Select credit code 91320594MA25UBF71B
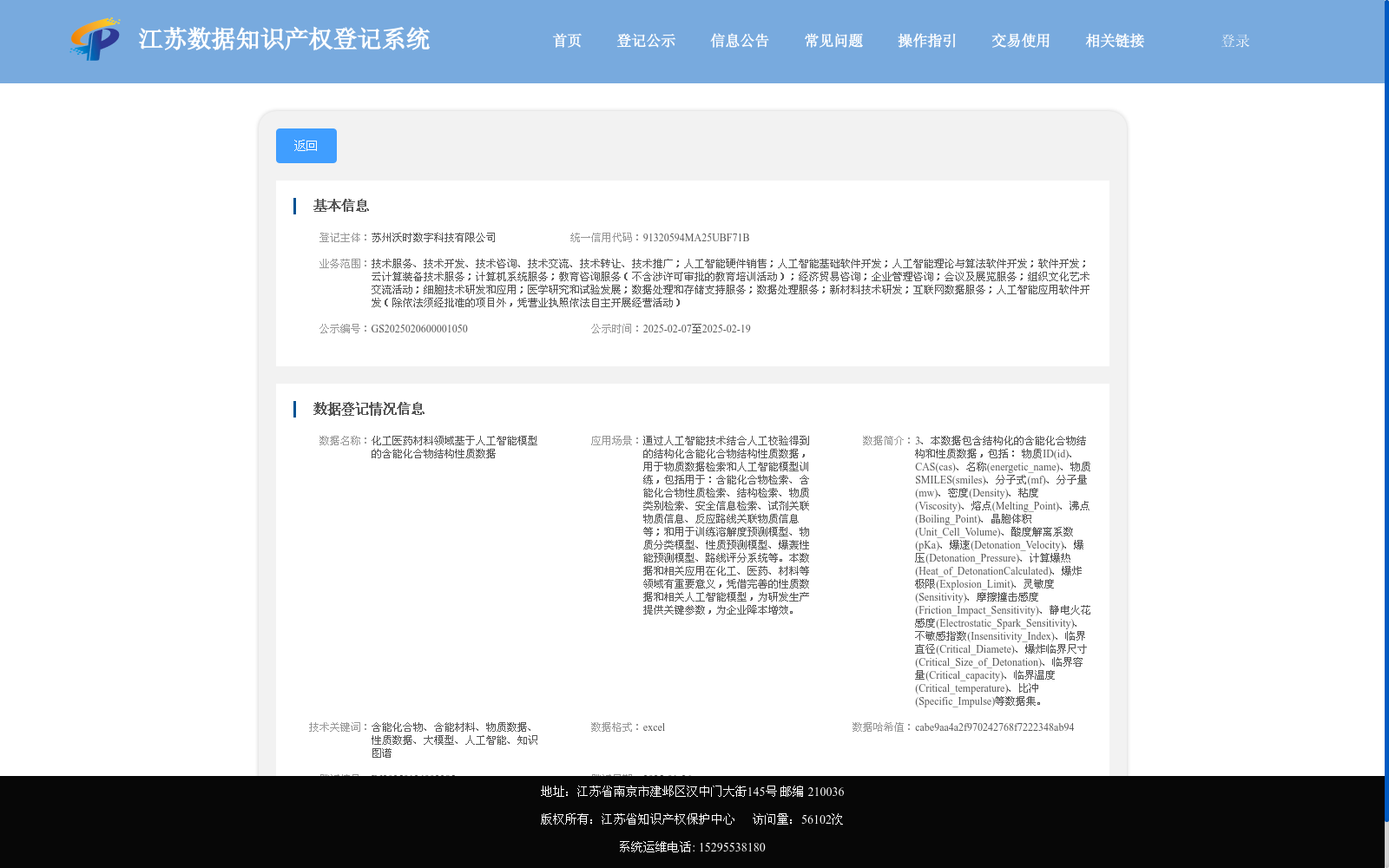Viewport: 1389px width, 868px height. click(x=695, y=238)
